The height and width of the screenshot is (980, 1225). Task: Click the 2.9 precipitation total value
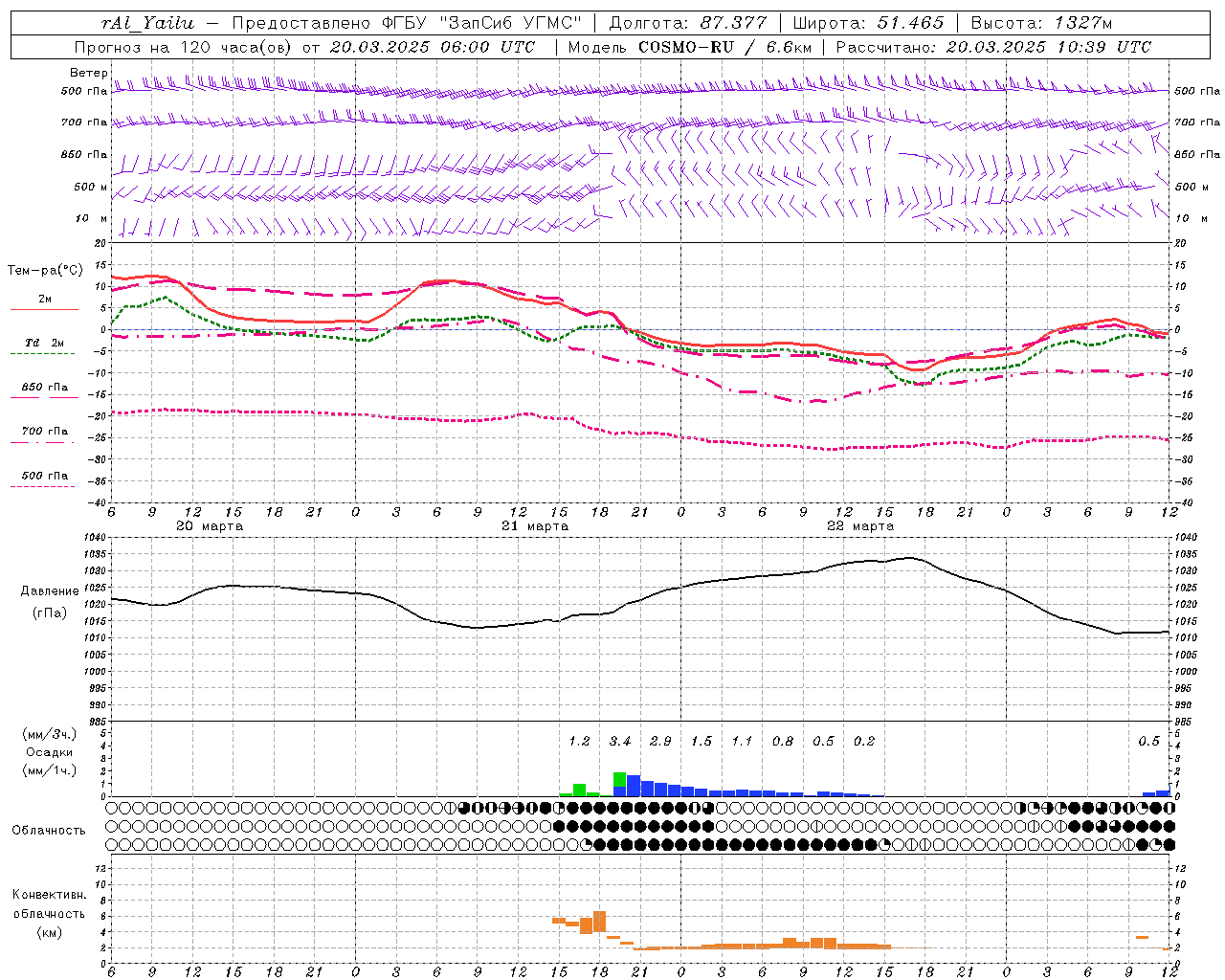tap(660, 742)
